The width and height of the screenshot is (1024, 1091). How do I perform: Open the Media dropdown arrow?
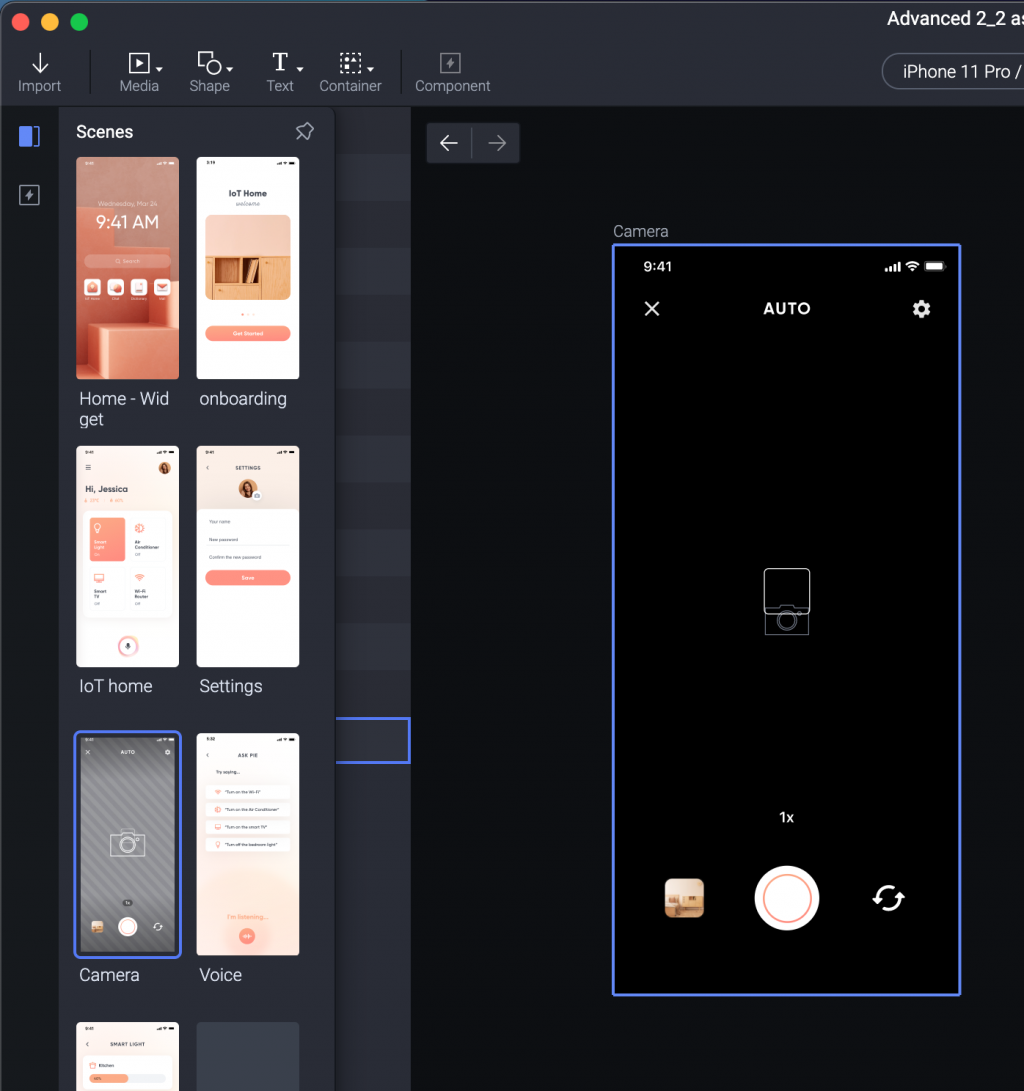click(159, 69)
